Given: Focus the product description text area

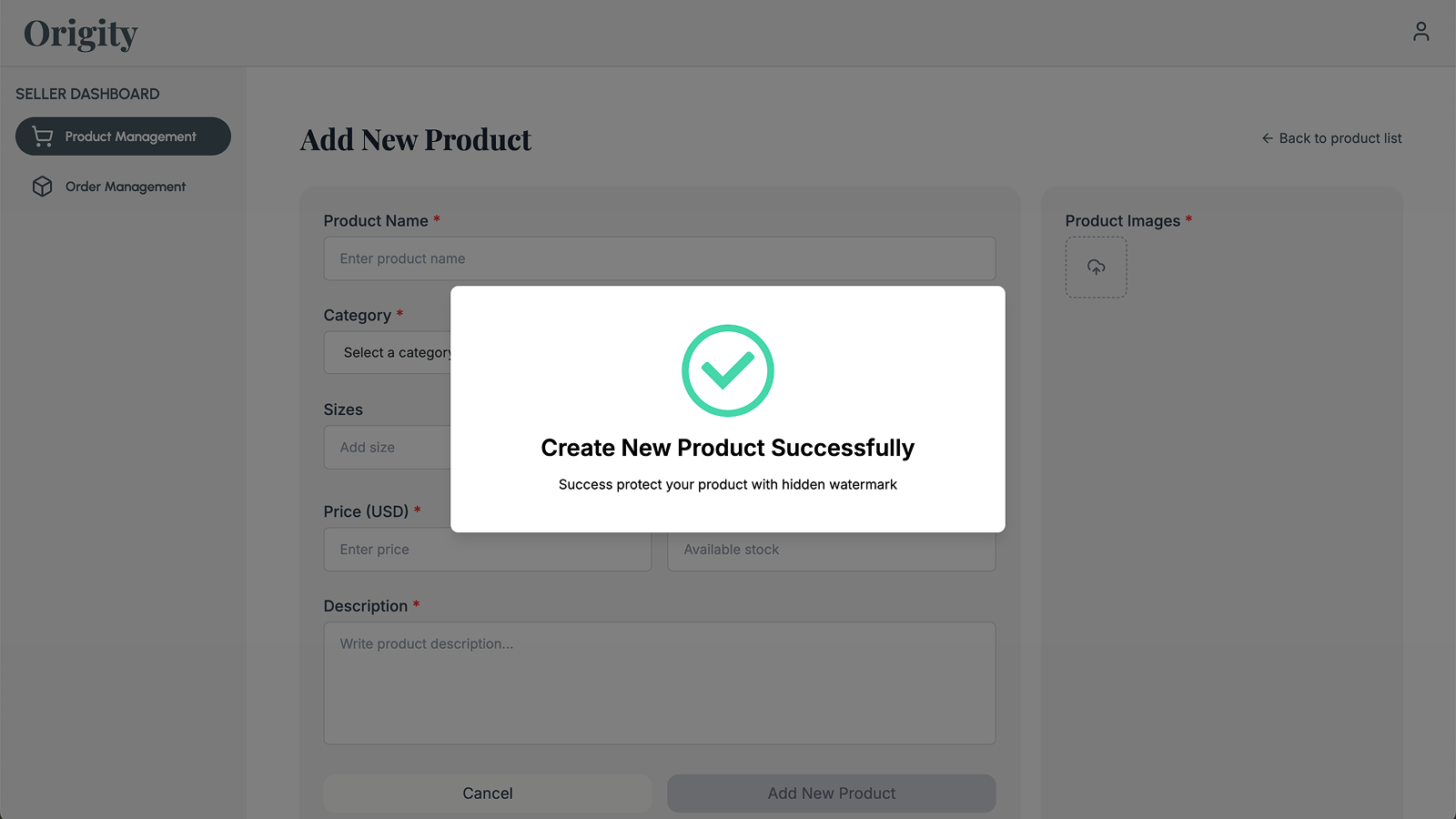Looking at the screenshot, I should pos(659,682).
